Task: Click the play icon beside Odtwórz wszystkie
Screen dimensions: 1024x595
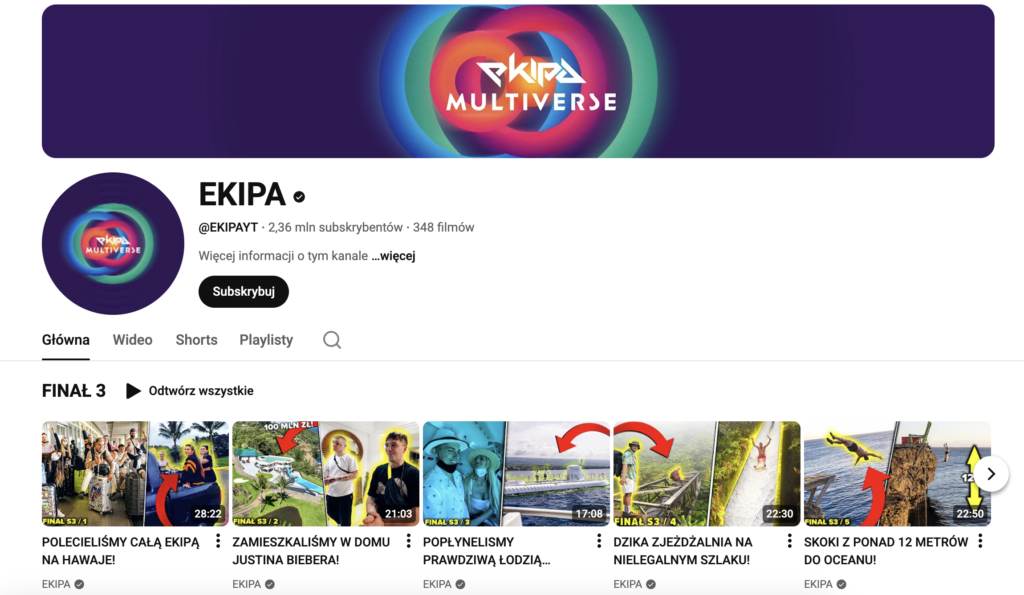Action: (x=133, y=391)
